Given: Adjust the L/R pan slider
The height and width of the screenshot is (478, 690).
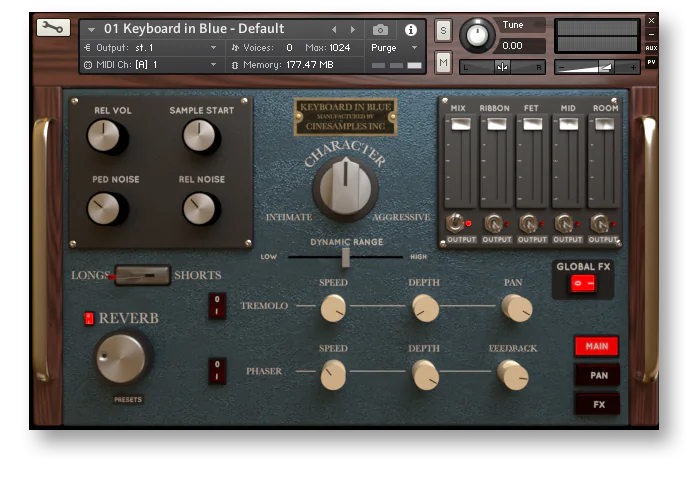Looking at the screenshot, I should pyautogui.click(x=502, y=67).
